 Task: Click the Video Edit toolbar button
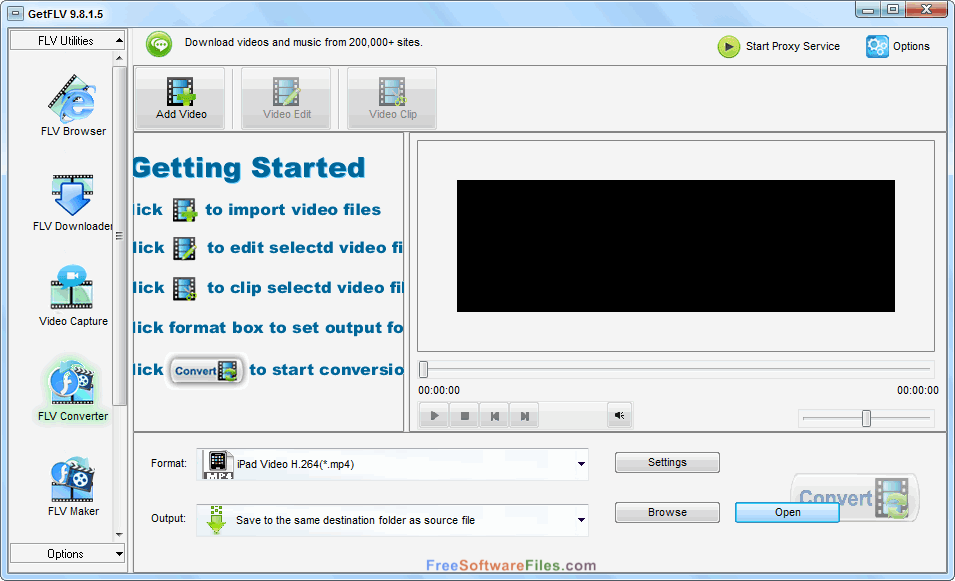pos(286,98)
